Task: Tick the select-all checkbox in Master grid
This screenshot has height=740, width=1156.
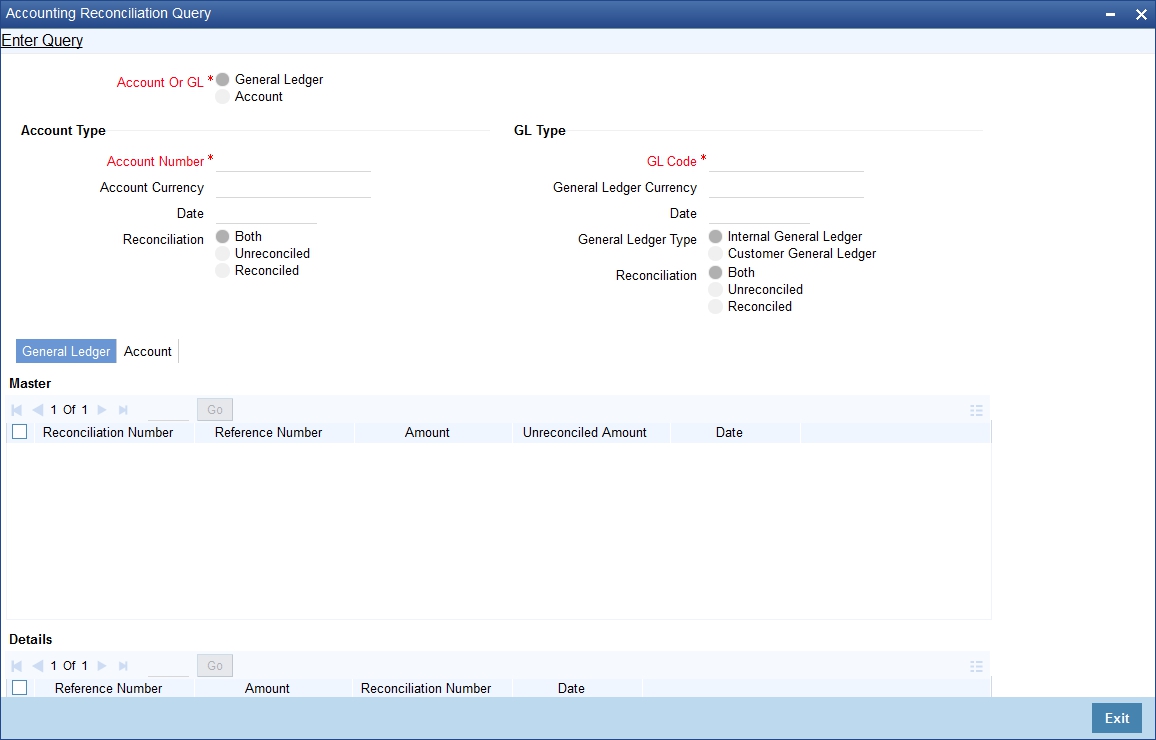Action: pos(19,432)
